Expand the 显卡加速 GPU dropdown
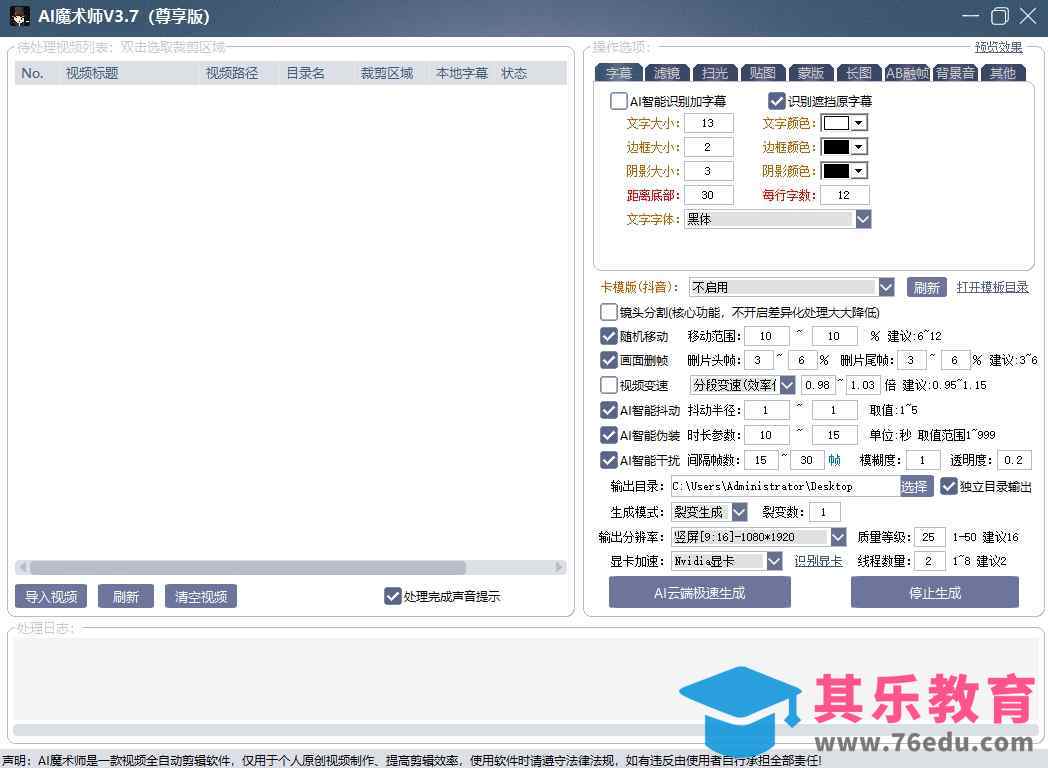The image size is (1048, 768). (x=774, y=561)
